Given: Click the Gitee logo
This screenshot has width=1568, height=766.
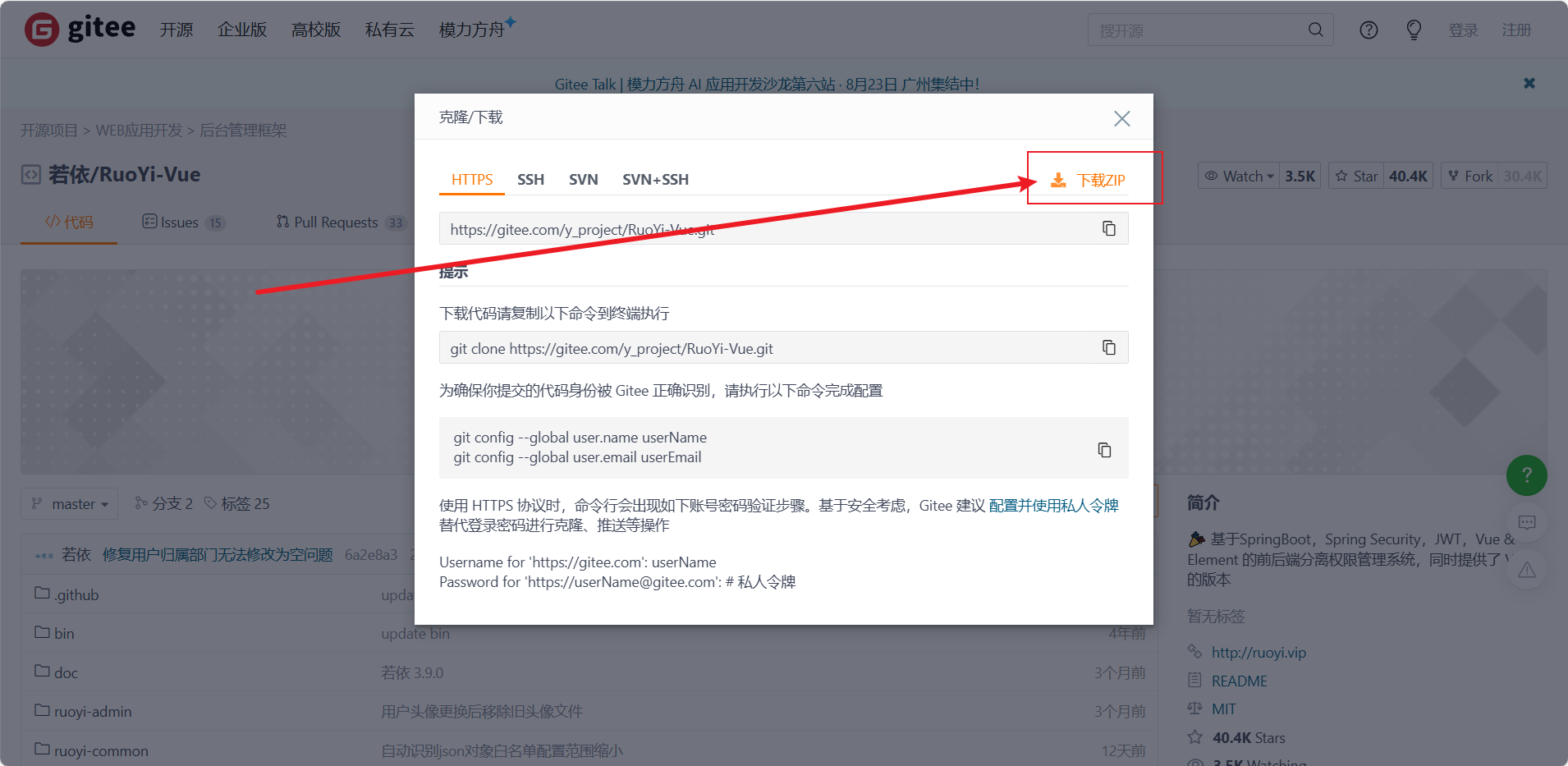Looking at the screenshot, I should (80, 29).
